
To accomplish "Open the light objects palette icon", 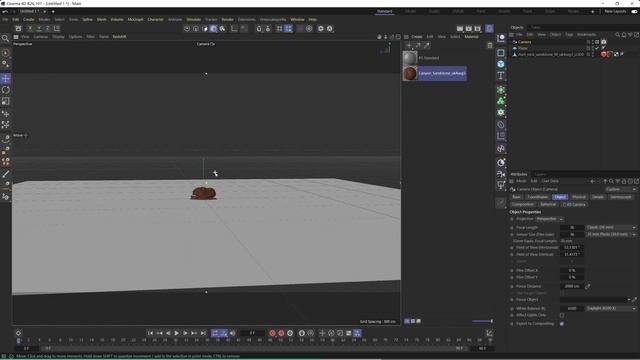I will pyautogui.click(x=501, y=185).
